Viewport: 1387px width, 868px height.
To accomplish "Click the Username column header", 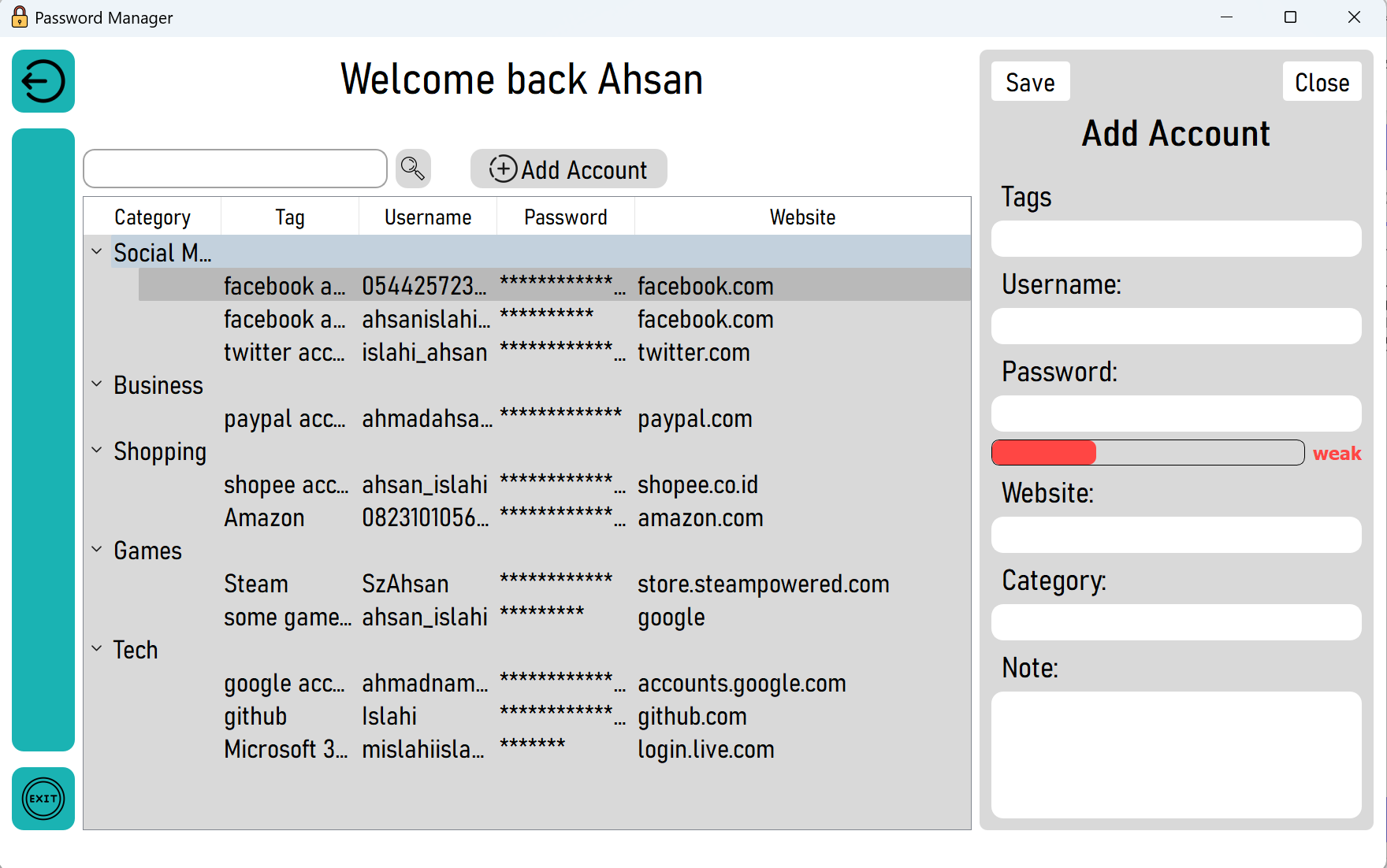I will point(428,217).
